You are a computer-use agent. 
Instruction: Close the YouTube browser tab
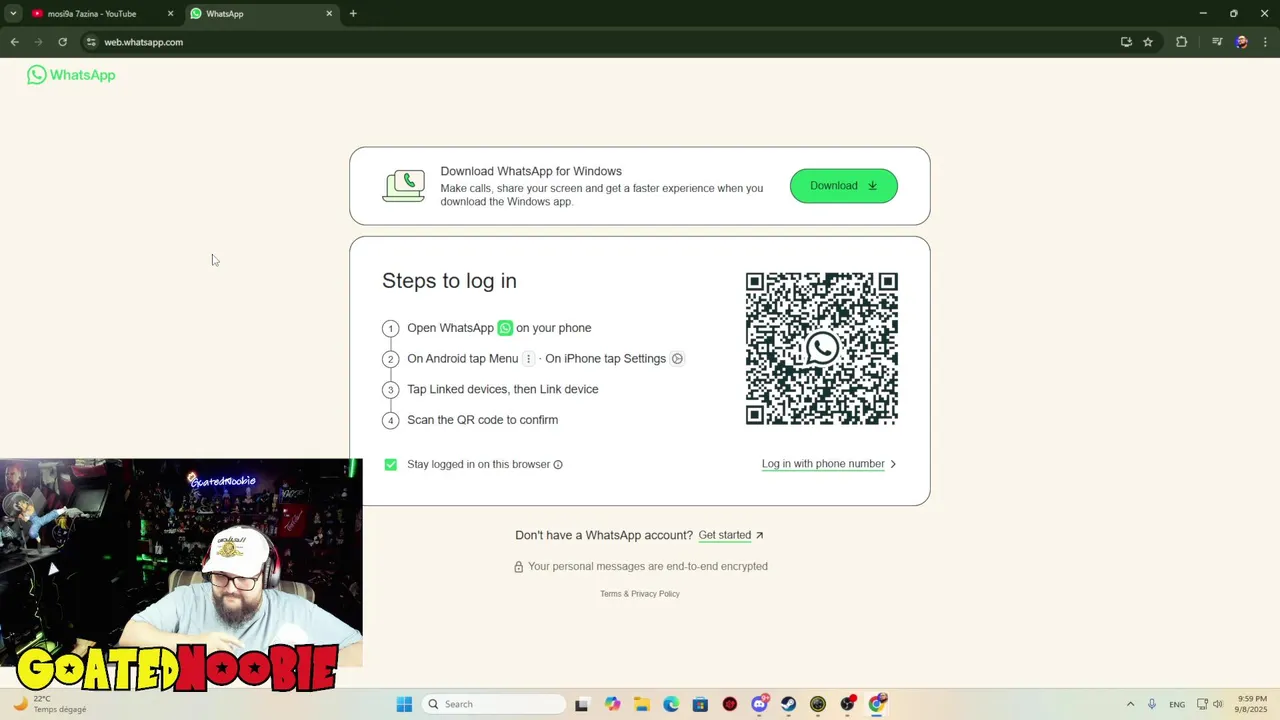pyautogui.click(x=170, y=14)
